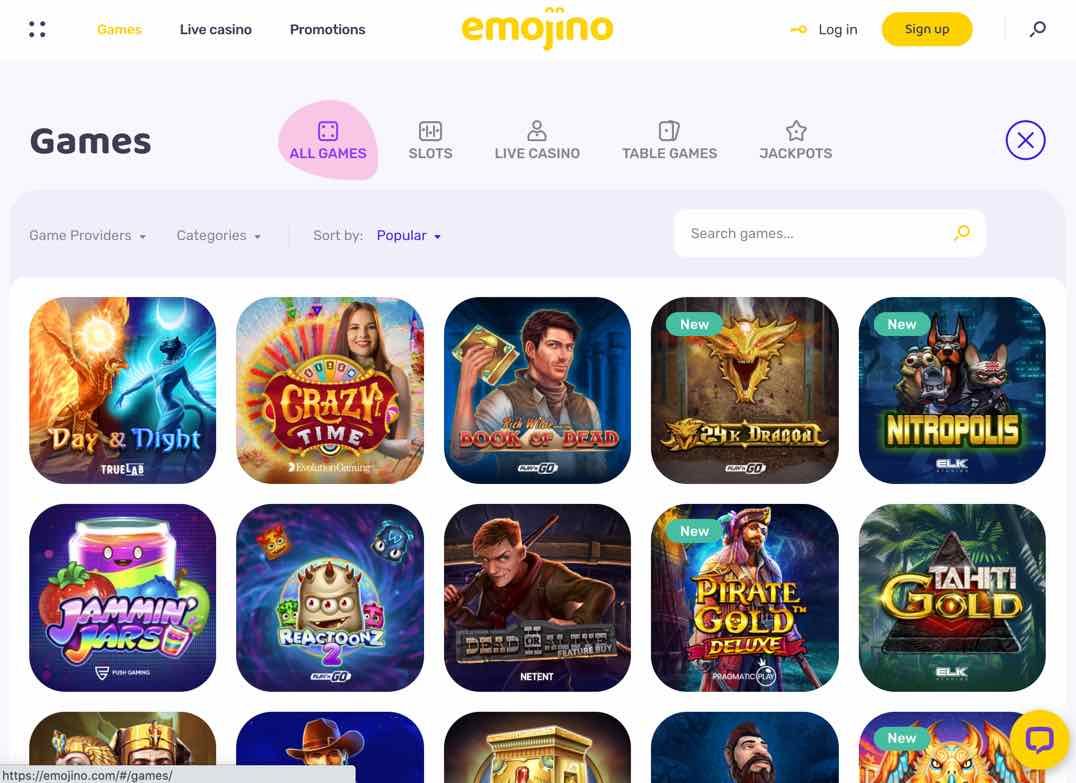Open Promotions in the top menu

pyautogui.click(x=327, y=30)
